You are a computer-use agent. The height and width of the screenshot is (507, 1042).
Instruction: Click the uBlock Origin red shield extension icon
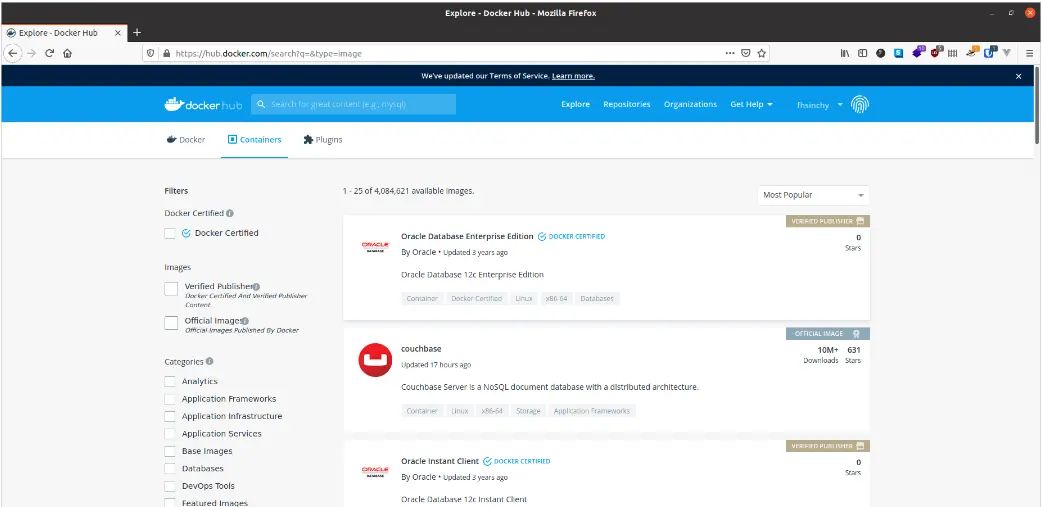pos(936,52)
